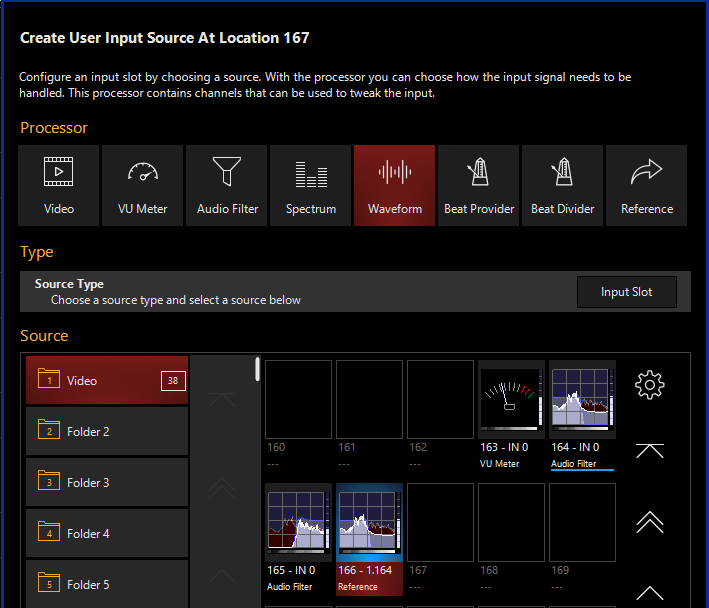Select empty input slot 162

(440, 400)
